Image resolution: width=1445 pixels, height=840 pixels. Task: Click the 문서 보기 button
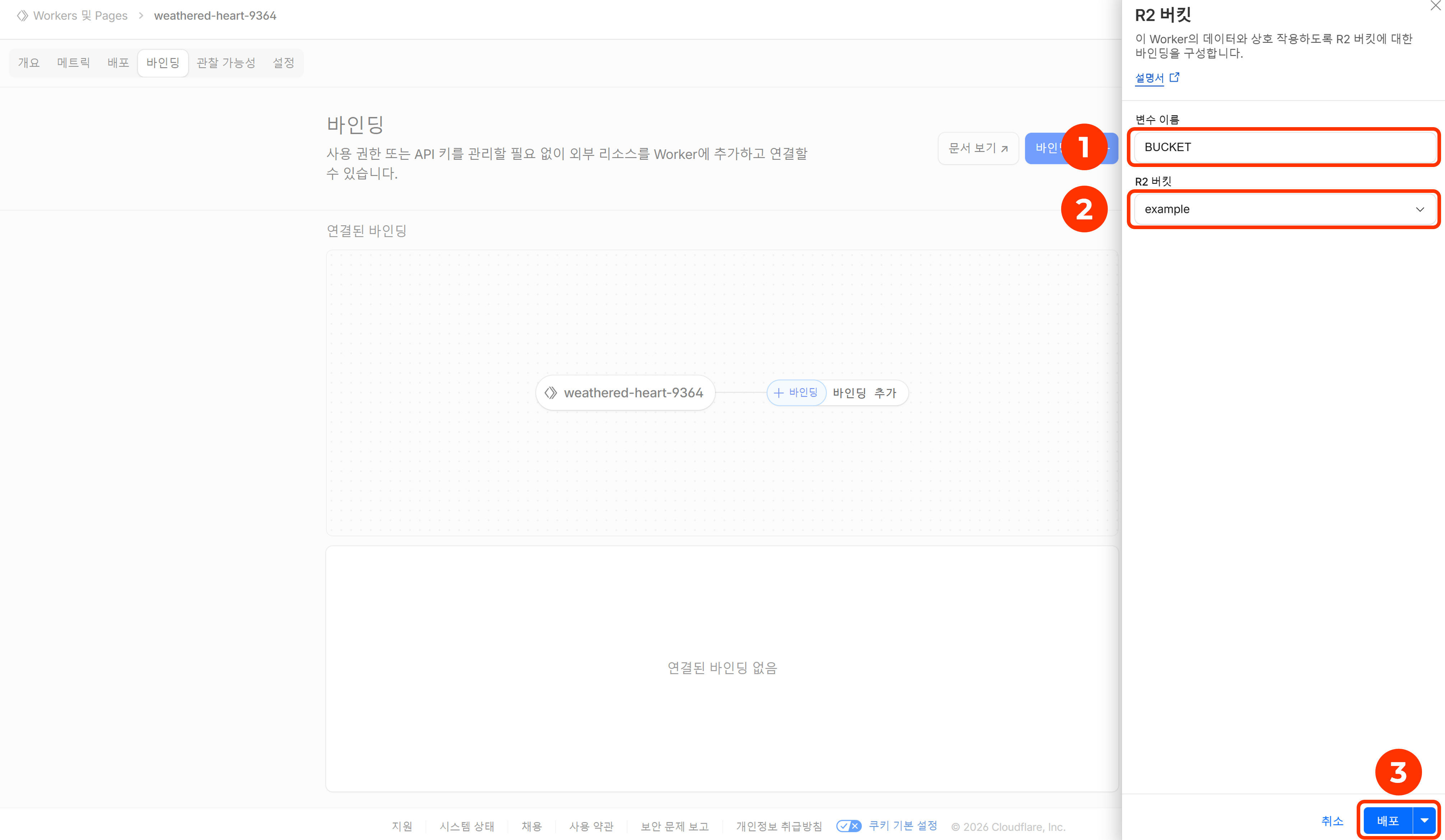(x=978, y=148)
